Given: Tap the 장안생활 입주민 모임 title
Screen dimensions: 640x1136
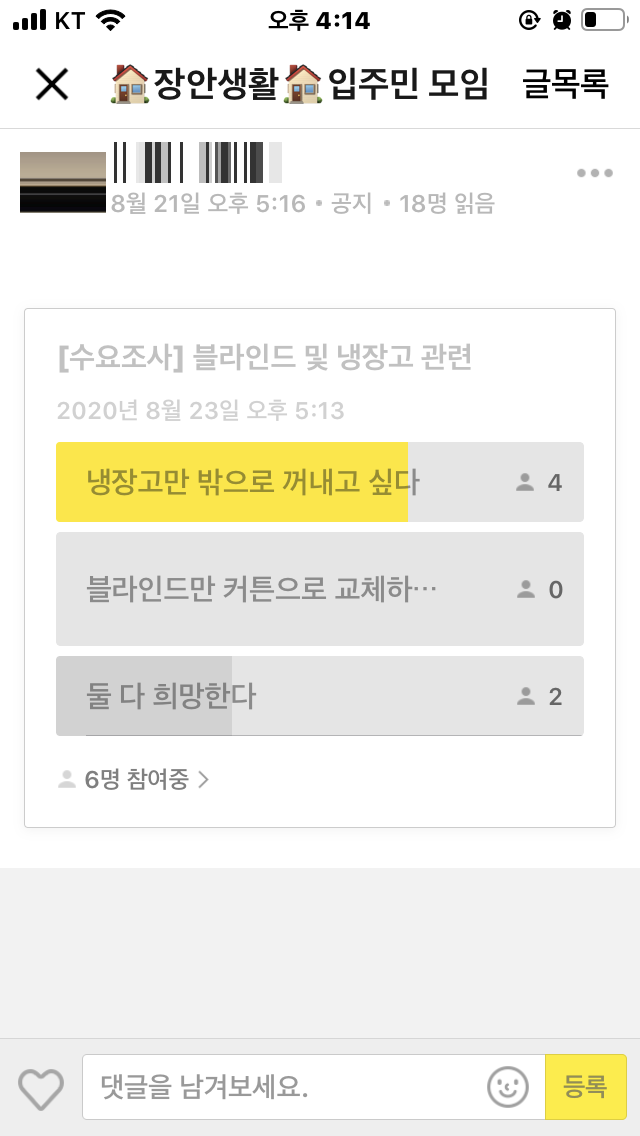Looking at the screenshot, I should point(299,84).
